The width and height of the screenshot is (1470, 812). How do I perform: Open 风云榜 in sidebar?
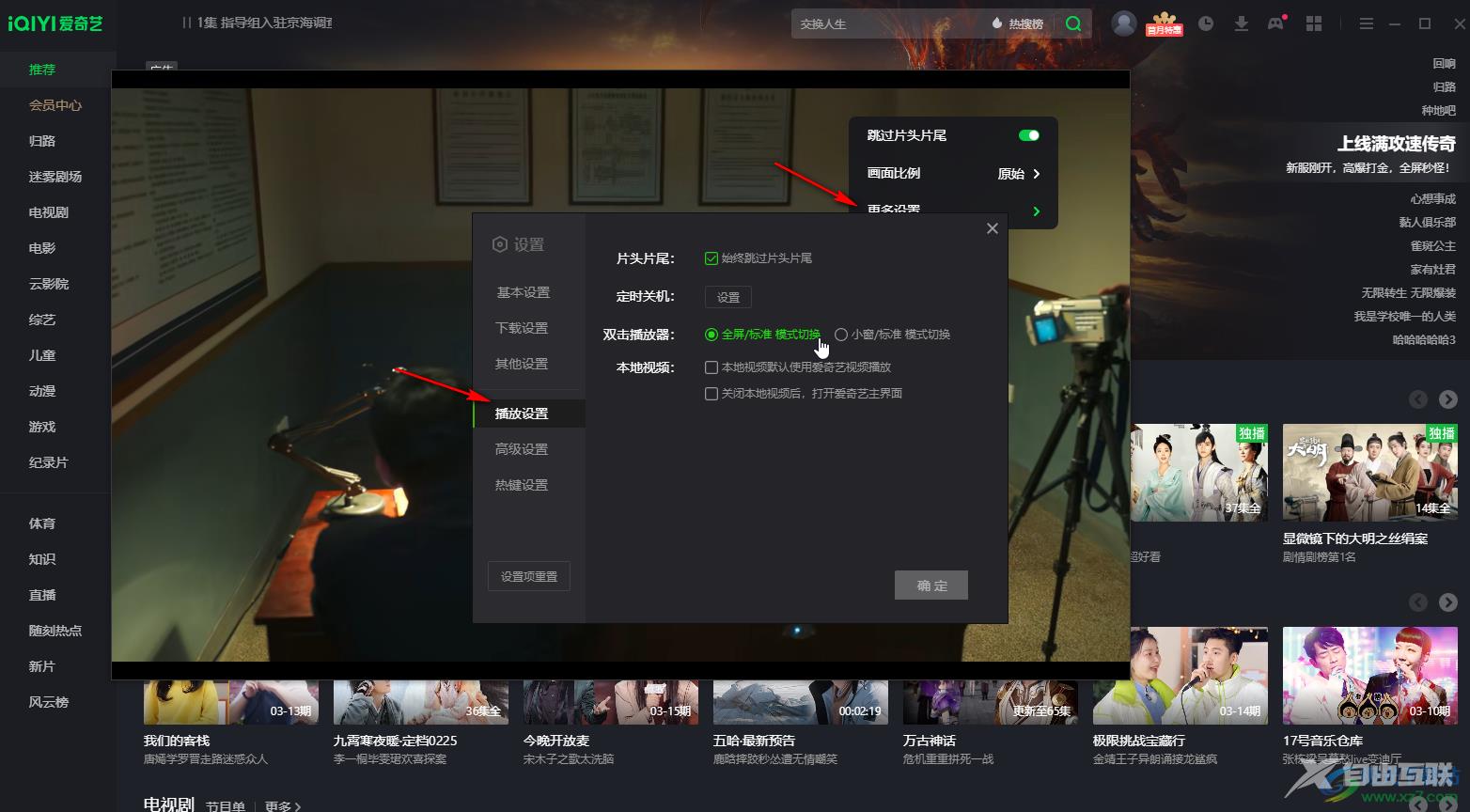[x=49, y=702]
